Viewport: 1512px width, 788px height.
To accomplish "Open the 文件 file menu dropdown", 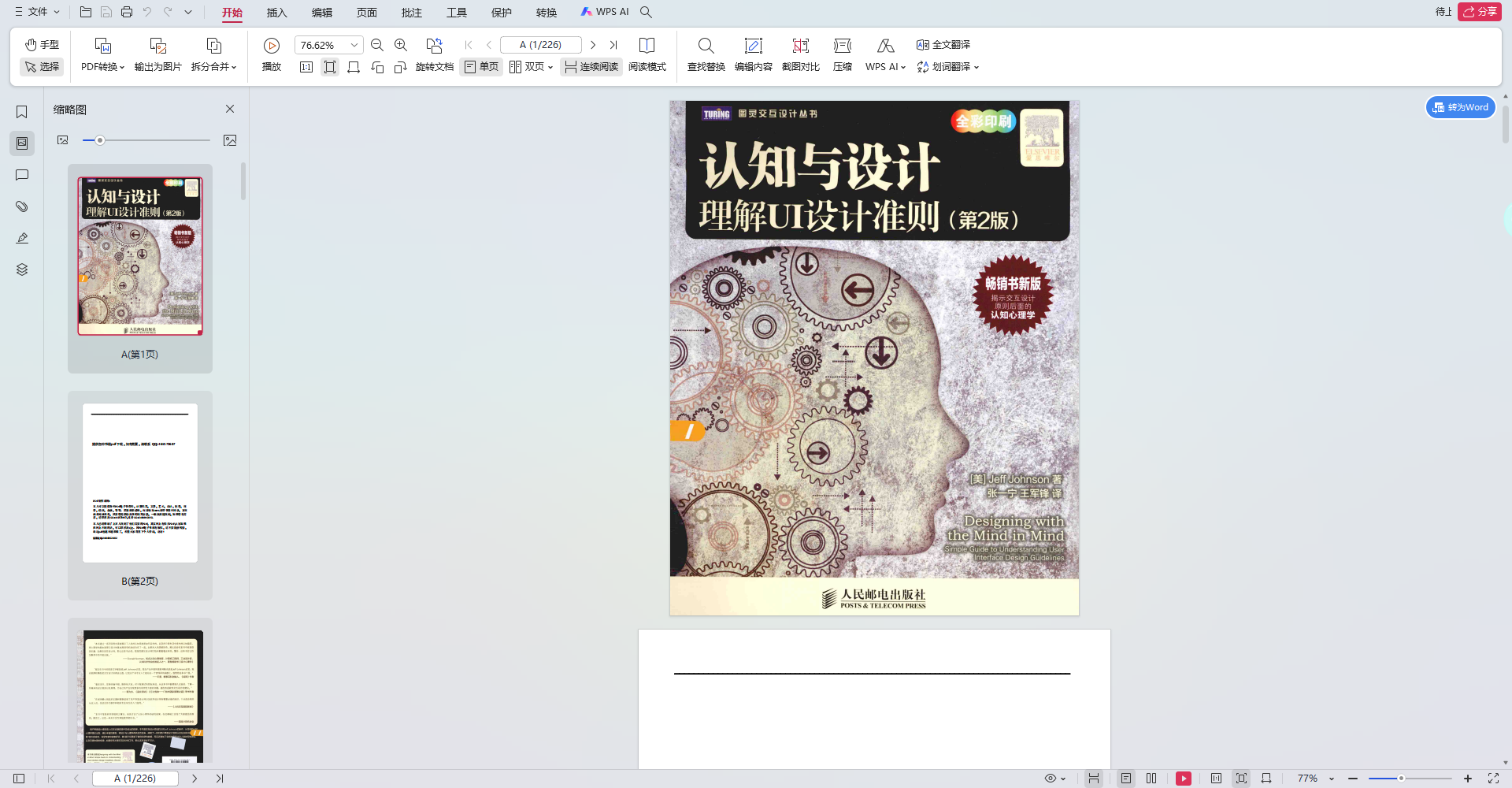I will pyautogui.click(x=37, y=12).
